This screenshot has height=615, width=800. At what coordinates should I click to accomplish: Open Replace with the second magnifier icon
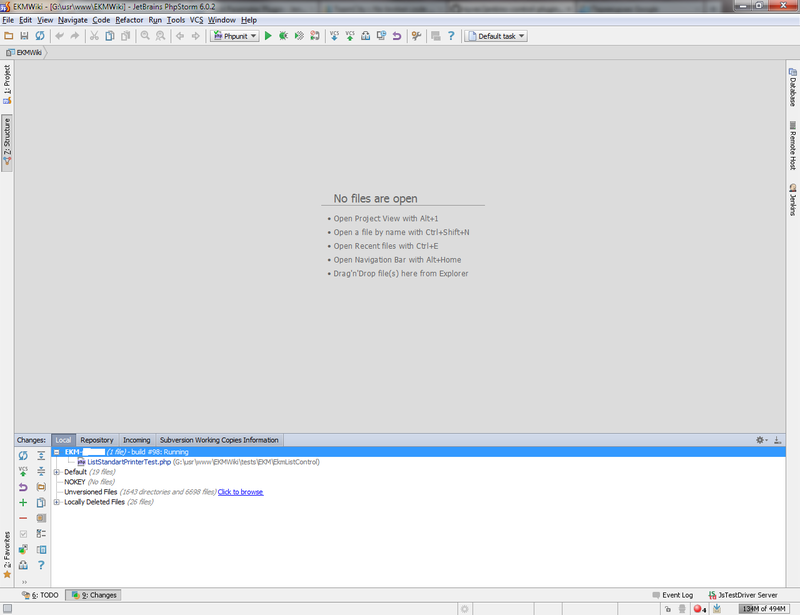click(x=161, y=36)
